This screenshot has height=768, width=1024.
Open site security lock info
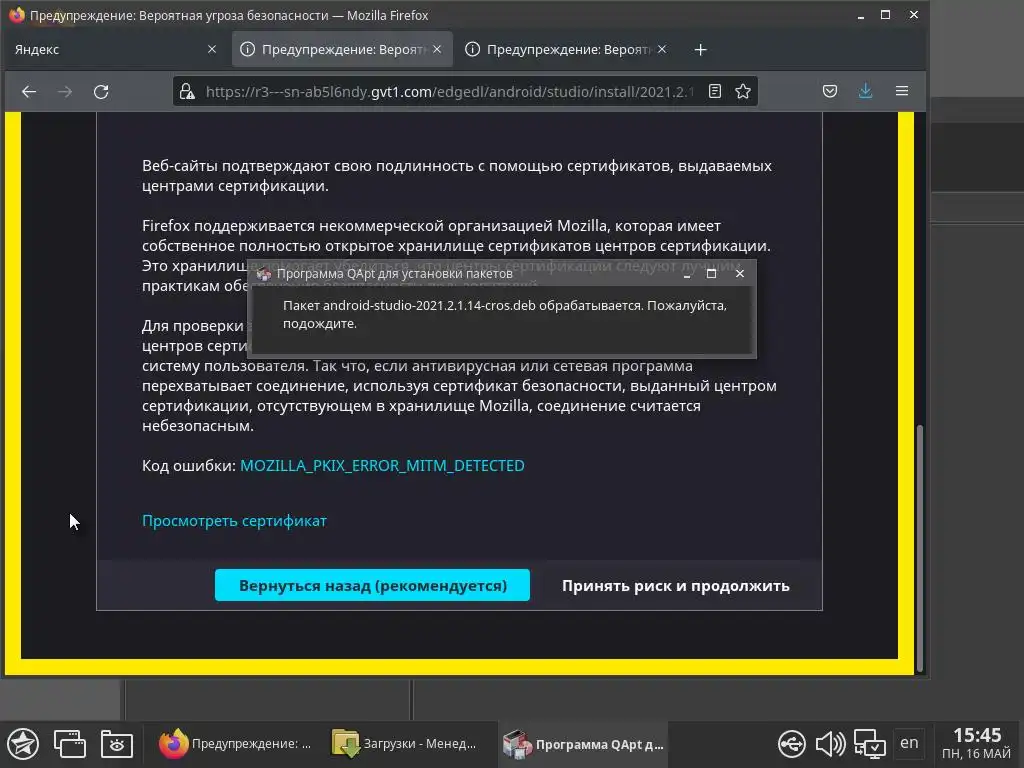pyautogui.click(x=187, y=91)
